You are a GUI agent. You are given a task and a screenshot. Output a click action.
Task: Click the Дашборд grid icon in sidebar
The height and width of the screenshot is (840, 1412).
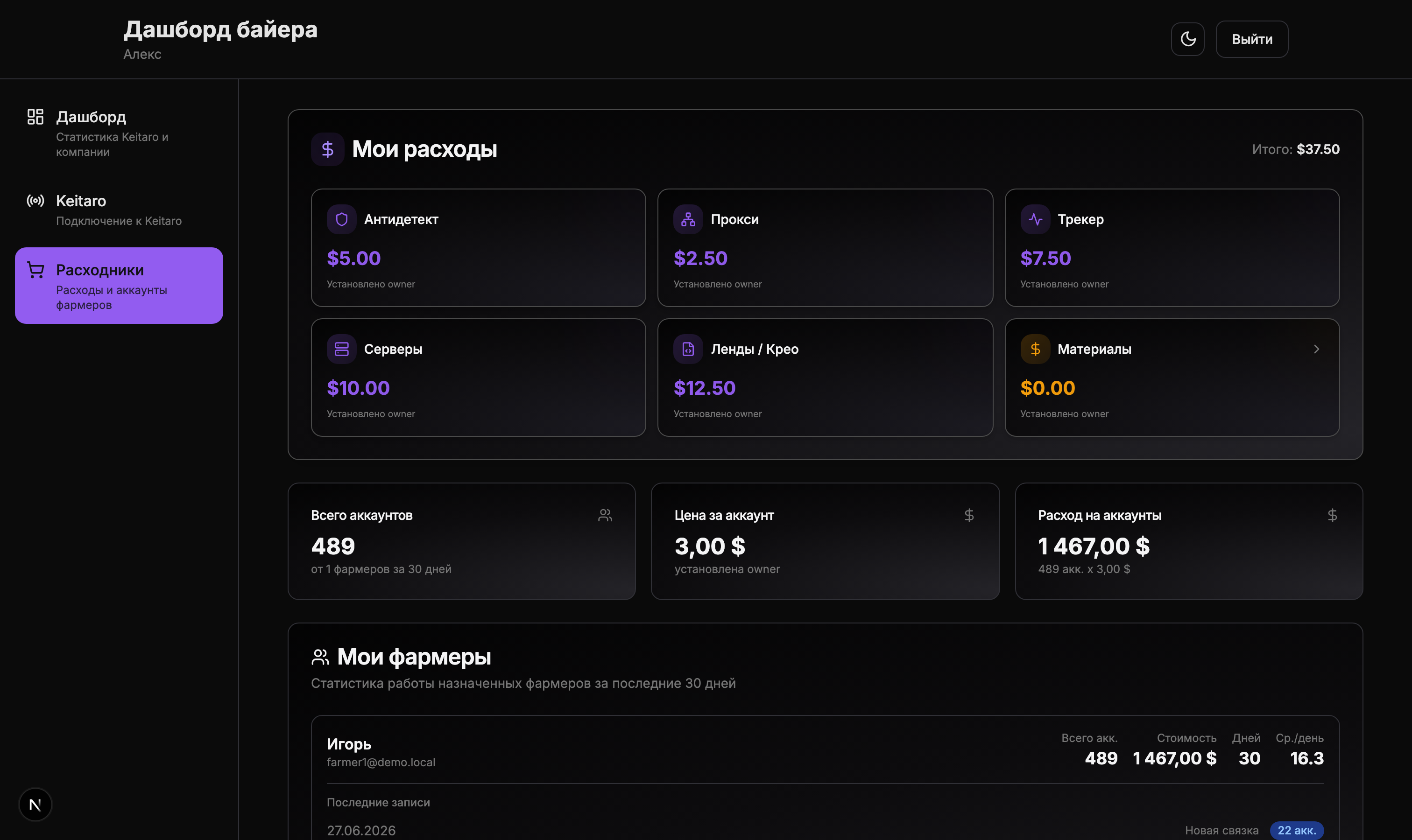(35, 117)
